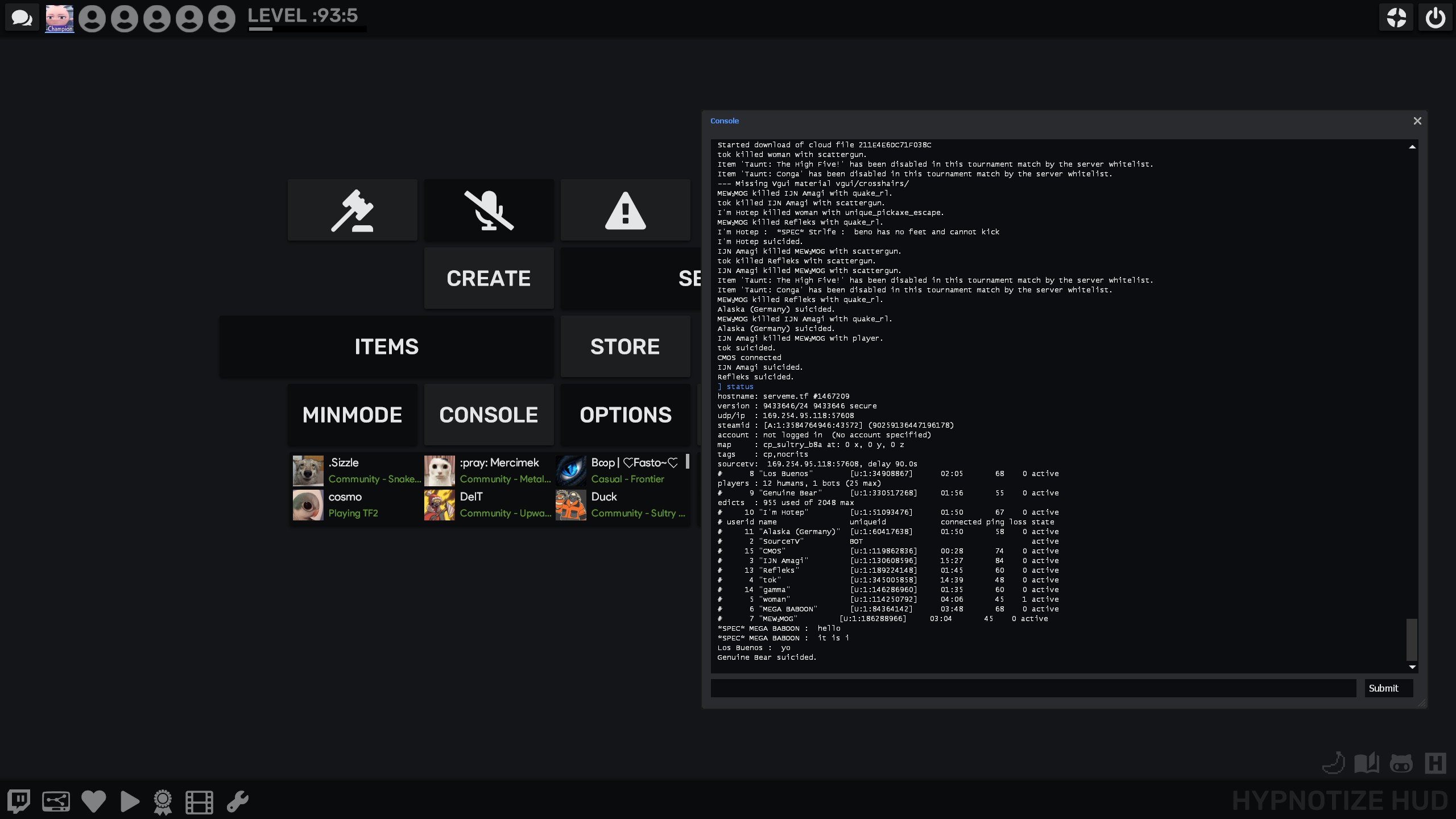Open the ITEMS menu

(x=386, y=346)
